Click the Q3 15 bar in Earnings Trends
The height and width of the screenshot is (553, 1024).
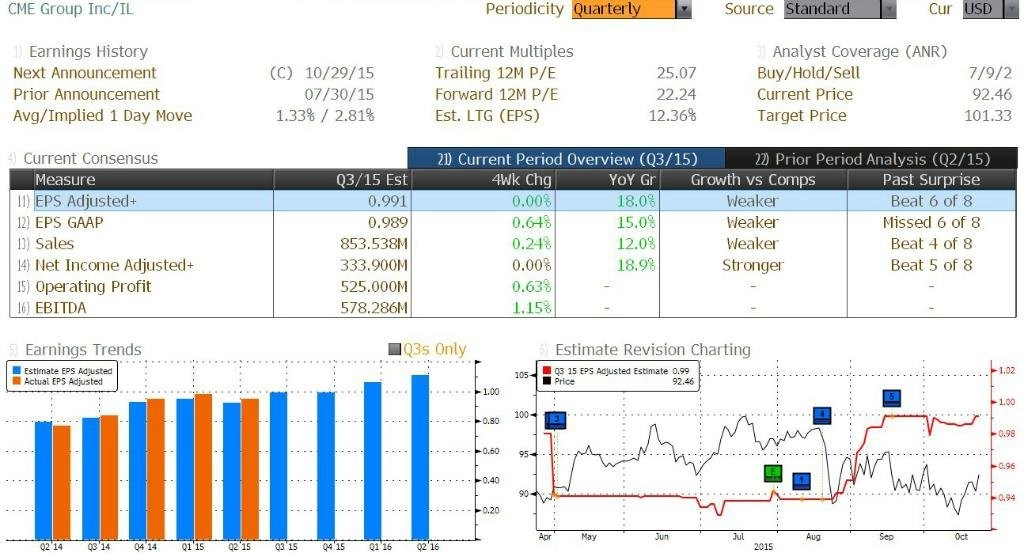(x=278, y=466)
